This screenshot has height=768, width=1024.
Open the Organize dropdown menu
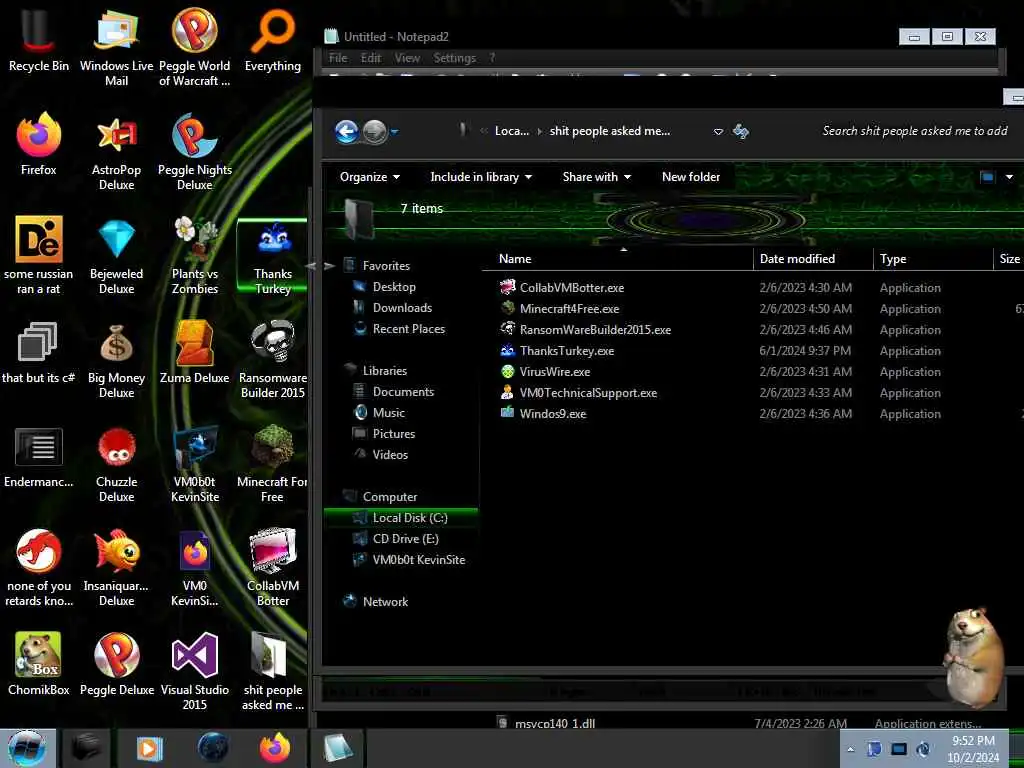370,177
